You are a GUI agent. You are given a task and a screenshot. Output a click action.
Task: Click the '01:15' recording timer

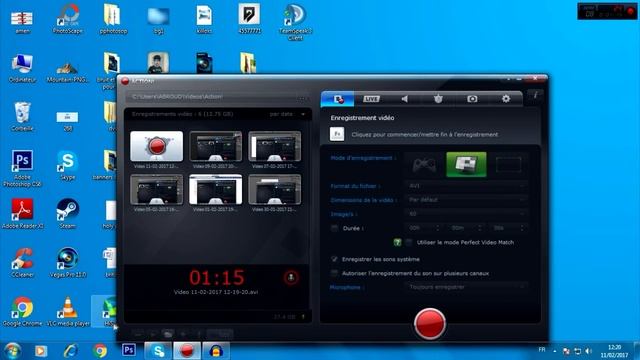click(217, 278)
